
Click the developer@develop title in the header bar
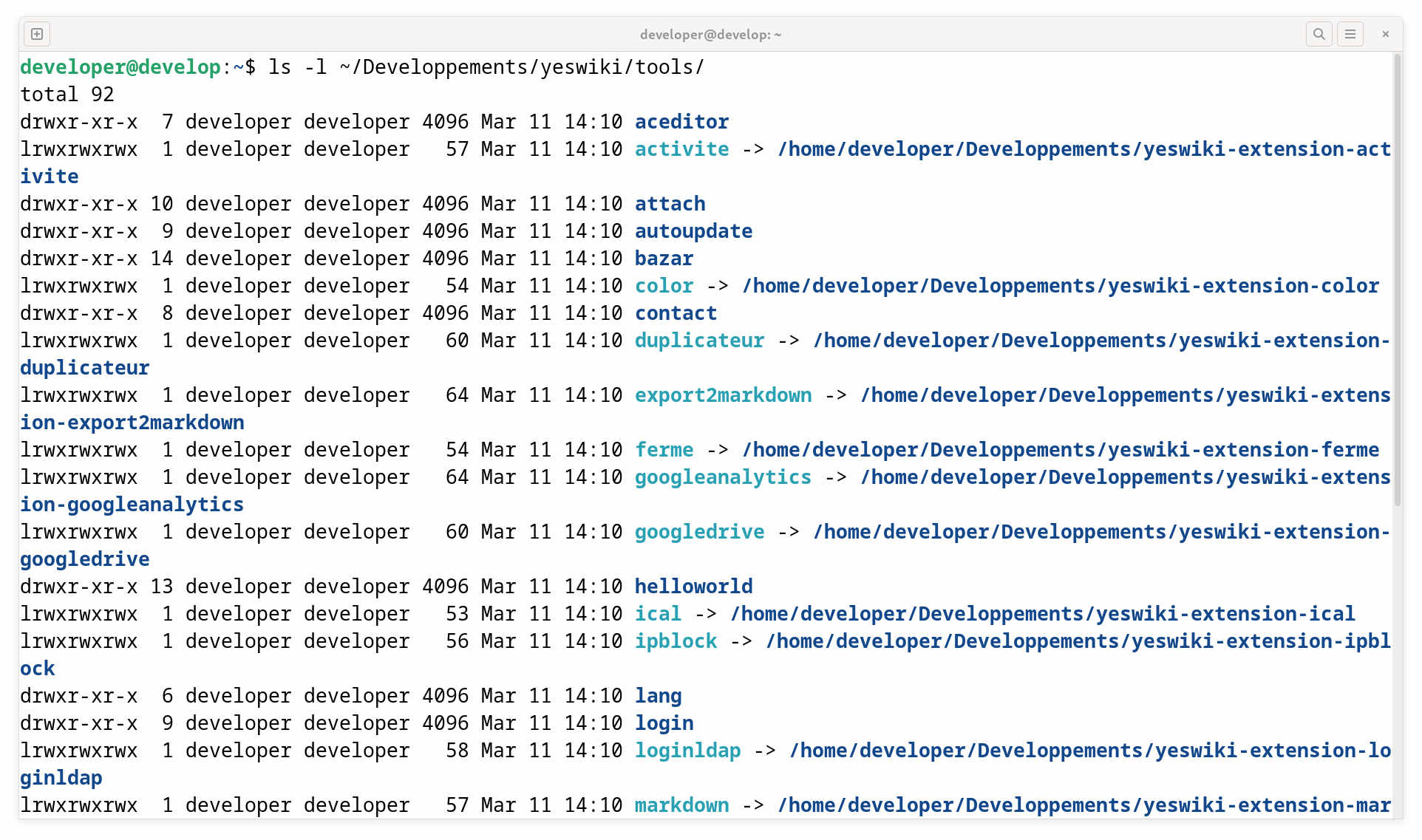(710, 34)
